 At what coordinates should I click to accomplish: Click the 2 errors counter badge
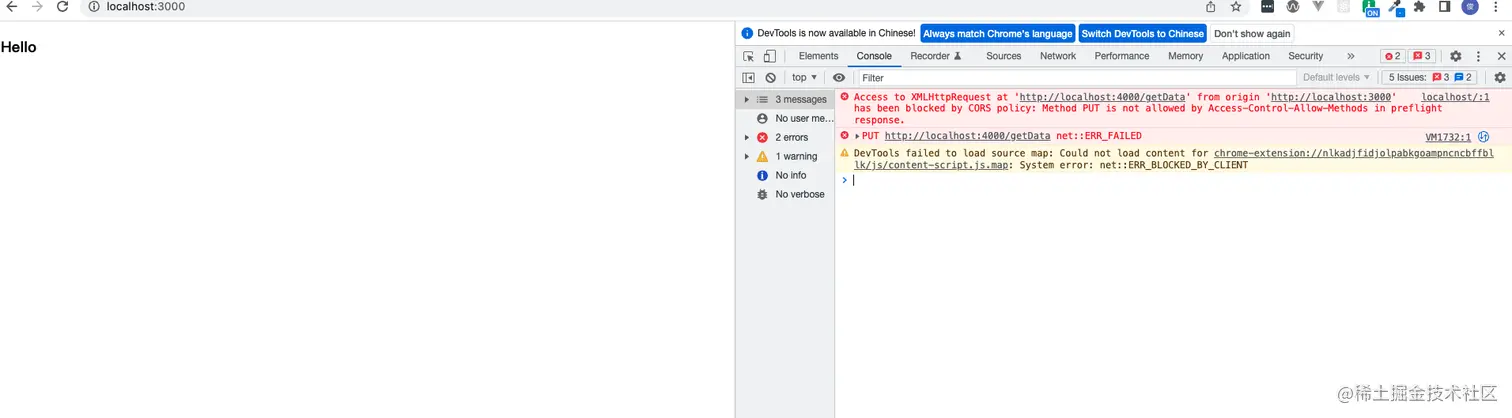1393,56
